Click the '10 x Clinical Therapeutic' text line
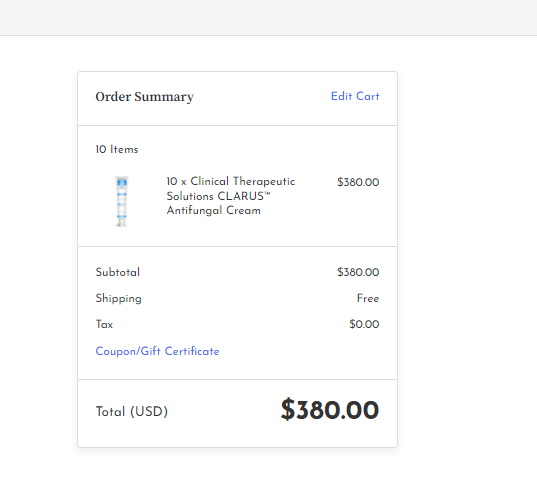The width and height of the screenshot is (537, 477). pos(230,181)
